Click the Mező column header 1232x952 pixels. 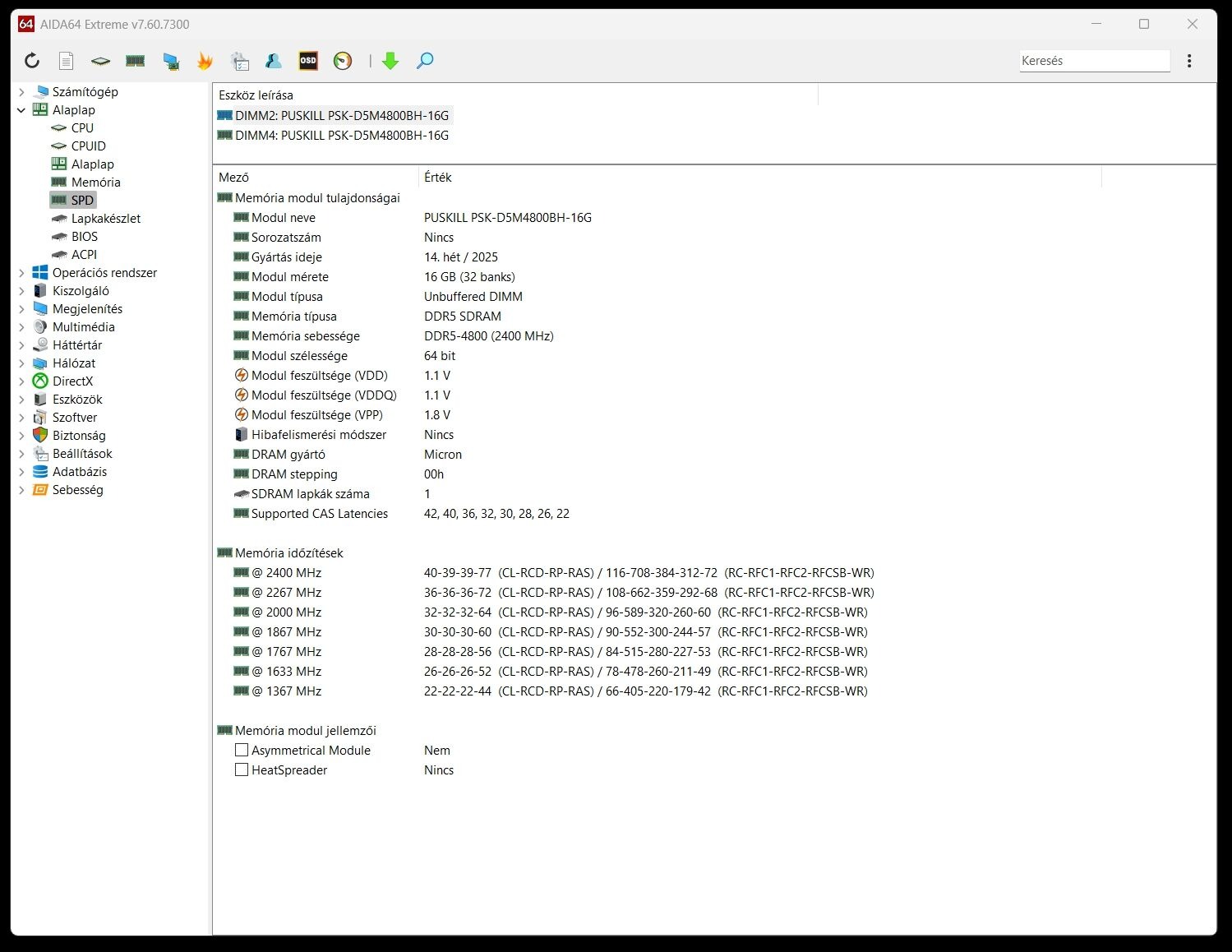316,178
